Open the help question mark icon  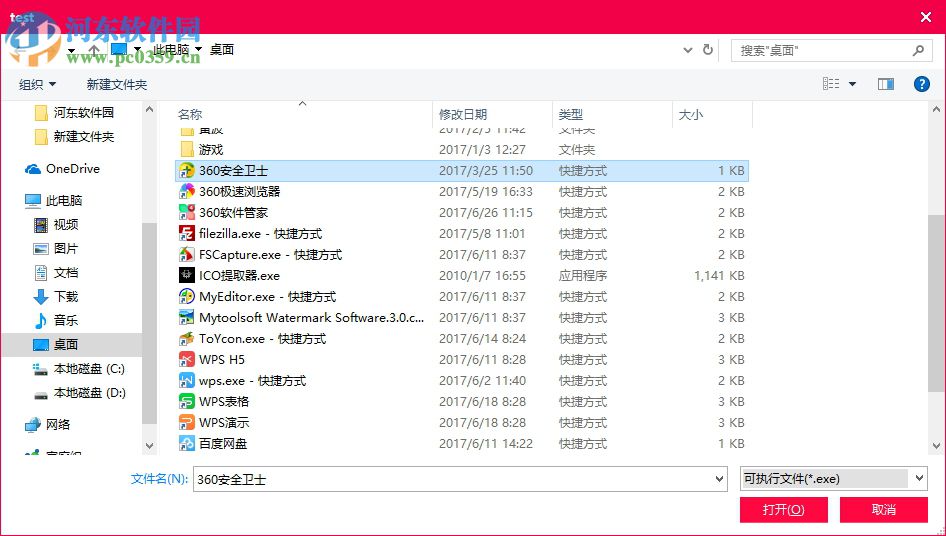click(921, 84)
